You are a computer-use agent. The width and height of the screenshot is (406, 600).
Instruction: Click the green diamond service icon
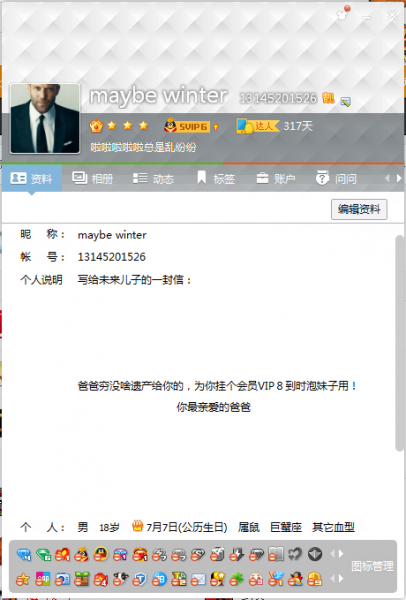tap(43, 554)
